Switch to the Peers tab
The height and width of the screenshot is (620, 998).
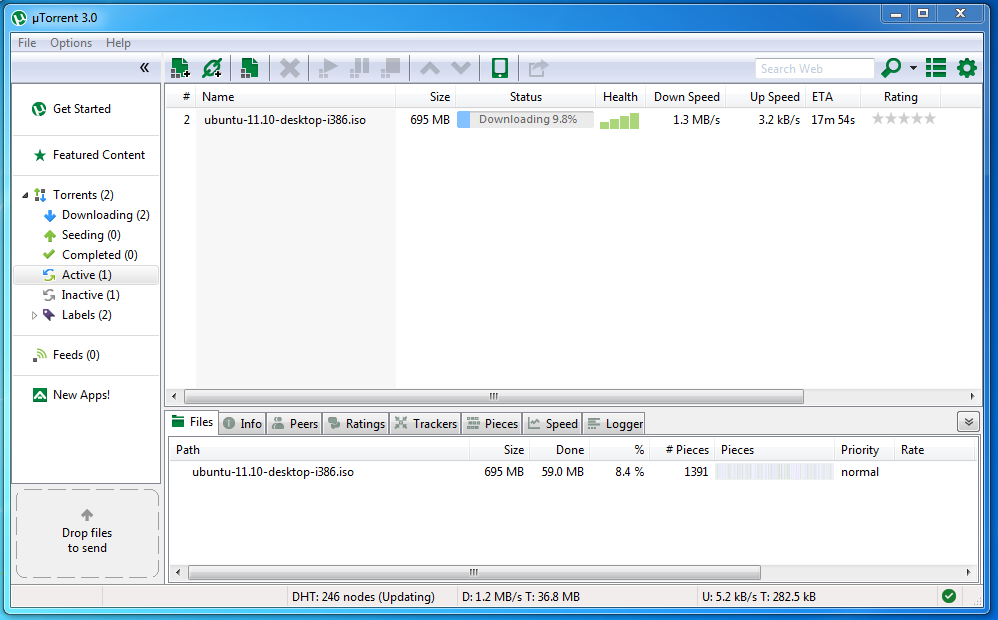tap(295, 423)
